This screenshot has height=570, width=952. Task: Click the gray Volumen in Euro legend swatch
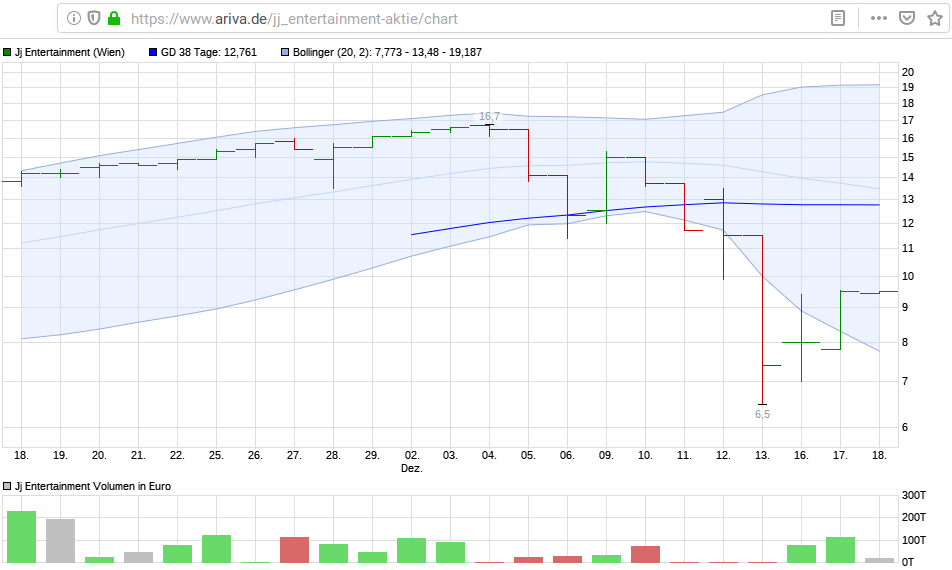pyautogui.click(x=7, y=486)
